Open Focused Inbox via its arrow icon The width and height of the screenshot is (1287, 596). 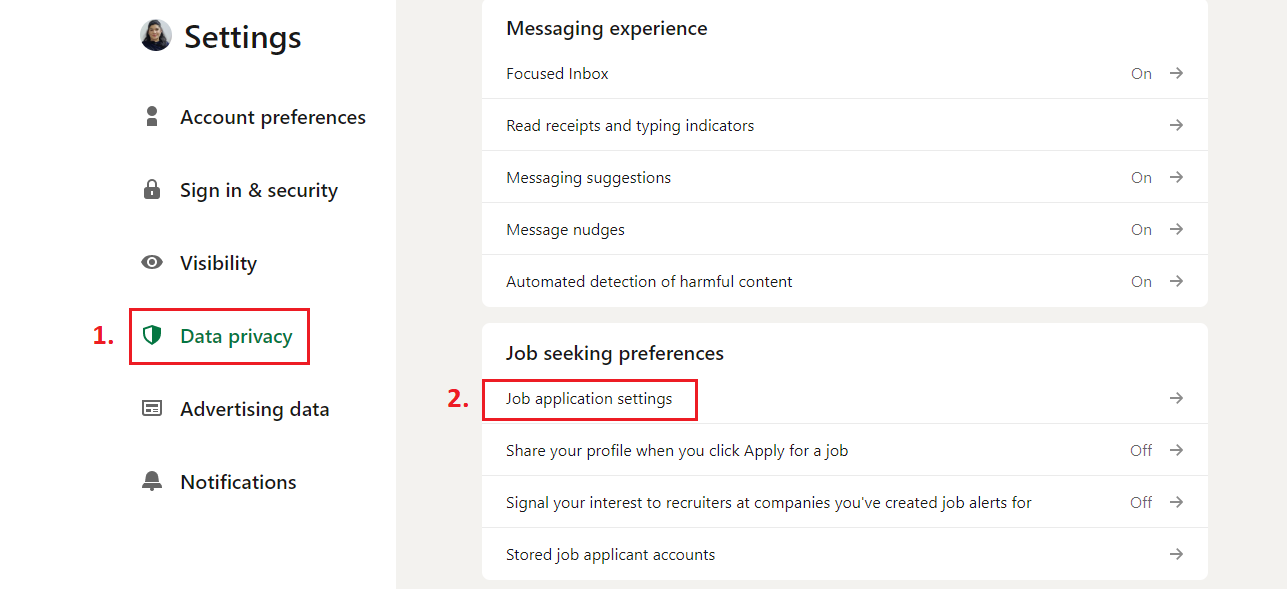pyautogui.click(x=1176, y=73)
